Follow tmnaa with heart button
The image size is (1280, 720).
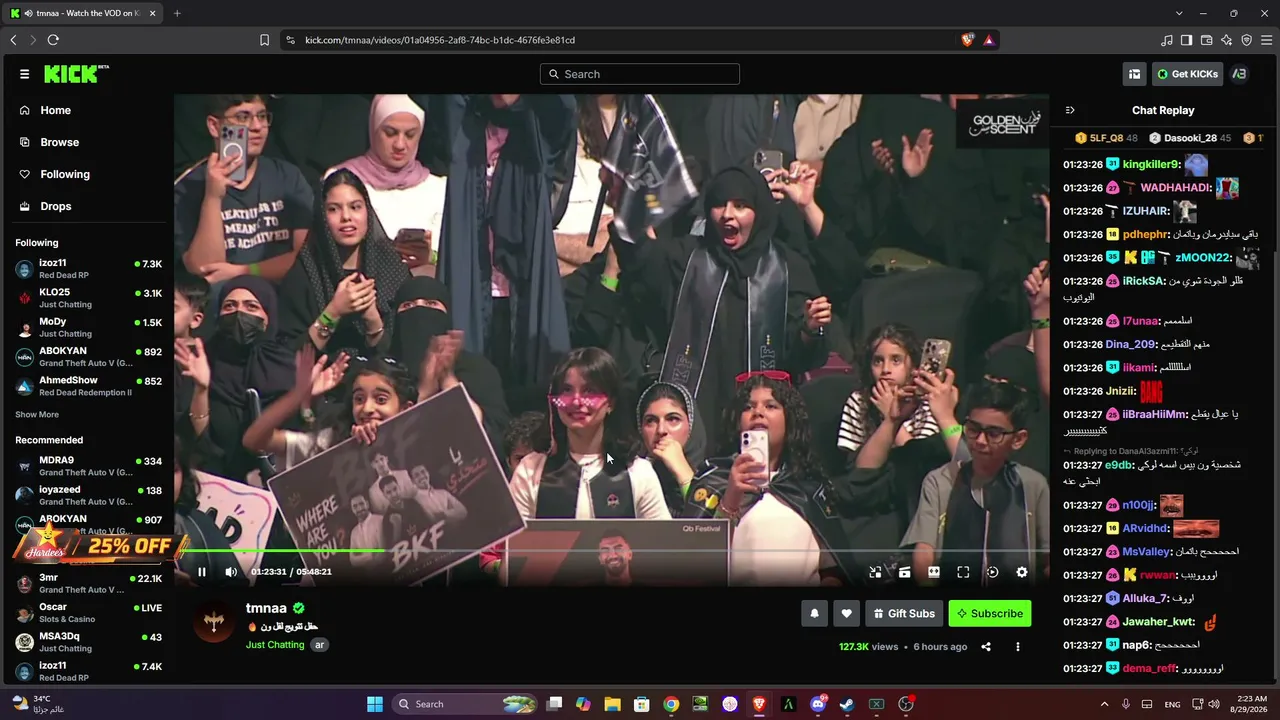coord(846,614)
